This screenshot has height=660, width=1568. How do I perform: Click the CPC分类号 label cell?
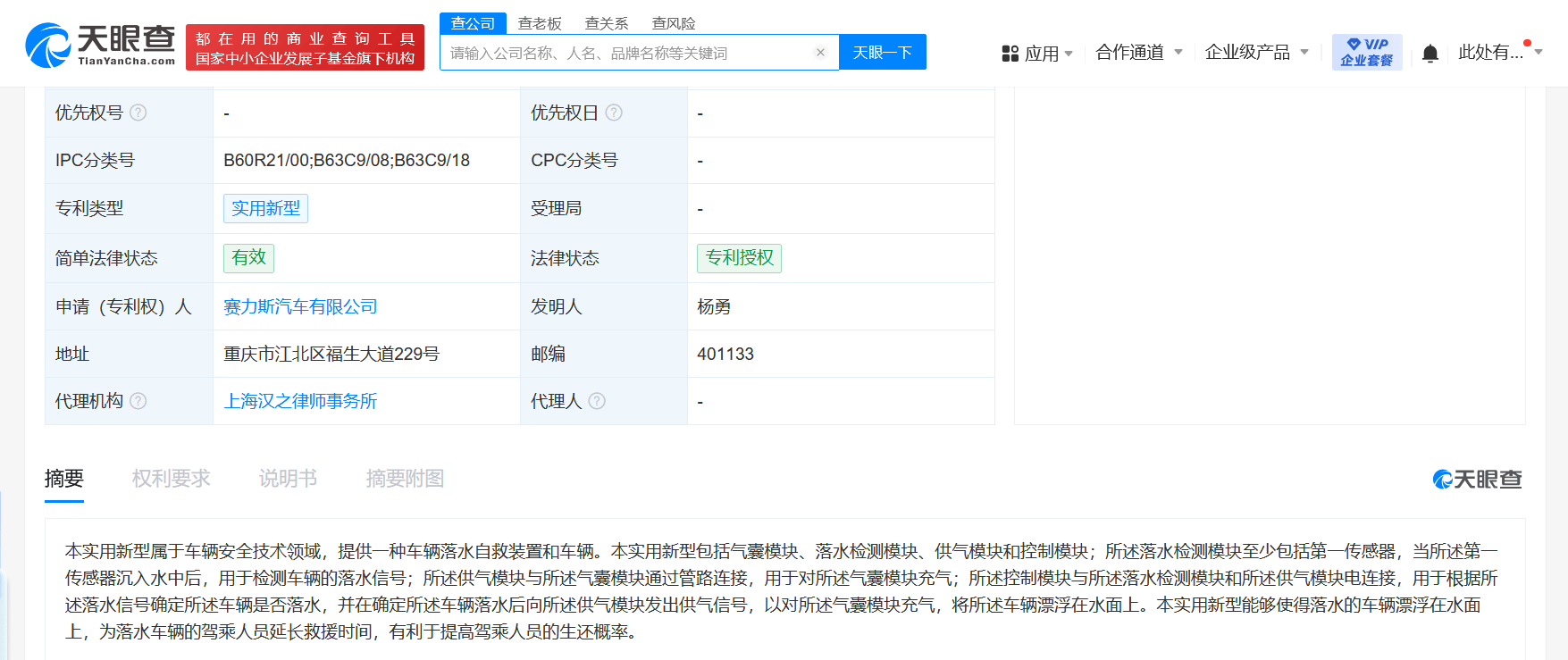click(604, 161)
